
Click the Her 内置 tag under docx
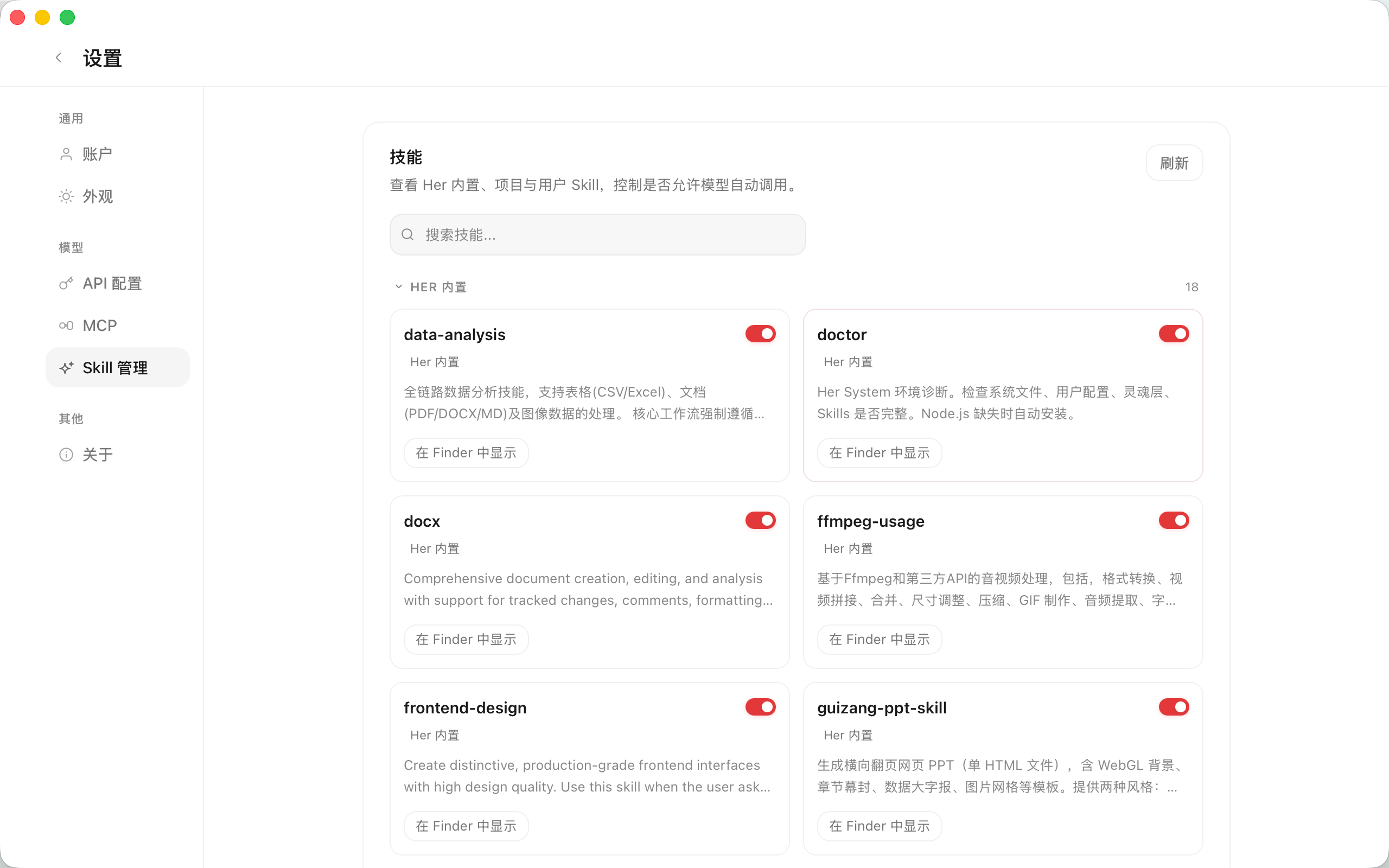click(x=435, y=549)
